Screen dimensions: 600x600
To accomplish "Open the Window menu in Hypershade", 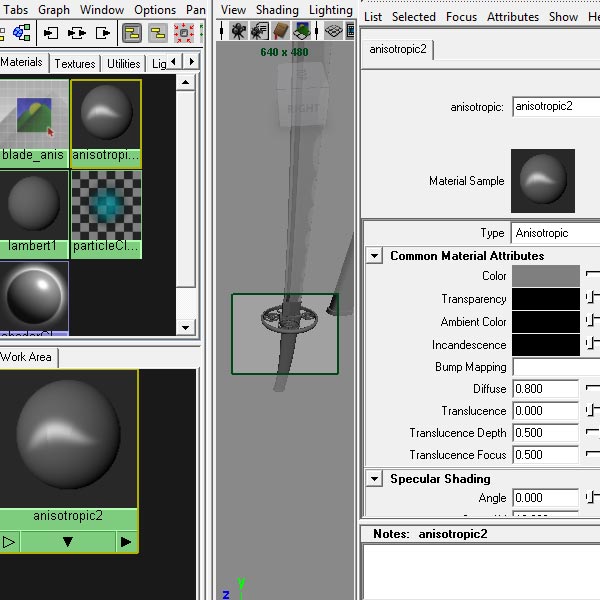I will pos(102,10).
